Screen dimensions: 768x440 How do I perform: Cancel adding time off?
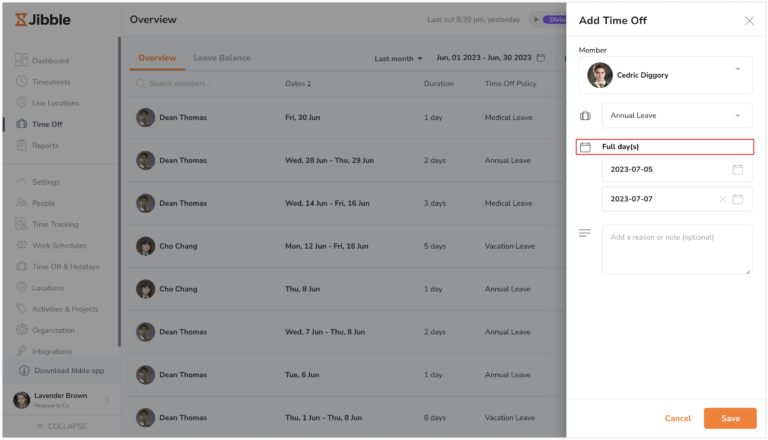coord(678,418)
